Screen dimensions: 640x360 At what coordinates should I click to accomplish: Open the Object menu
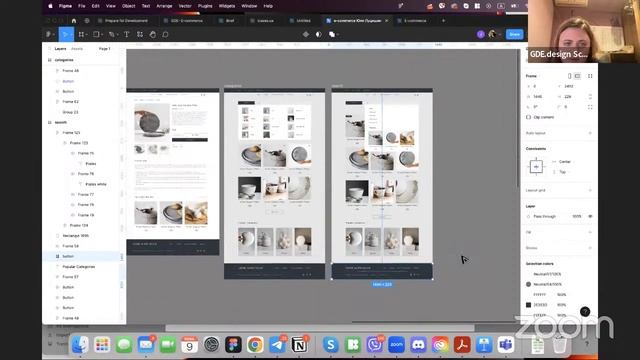[128, 6]
